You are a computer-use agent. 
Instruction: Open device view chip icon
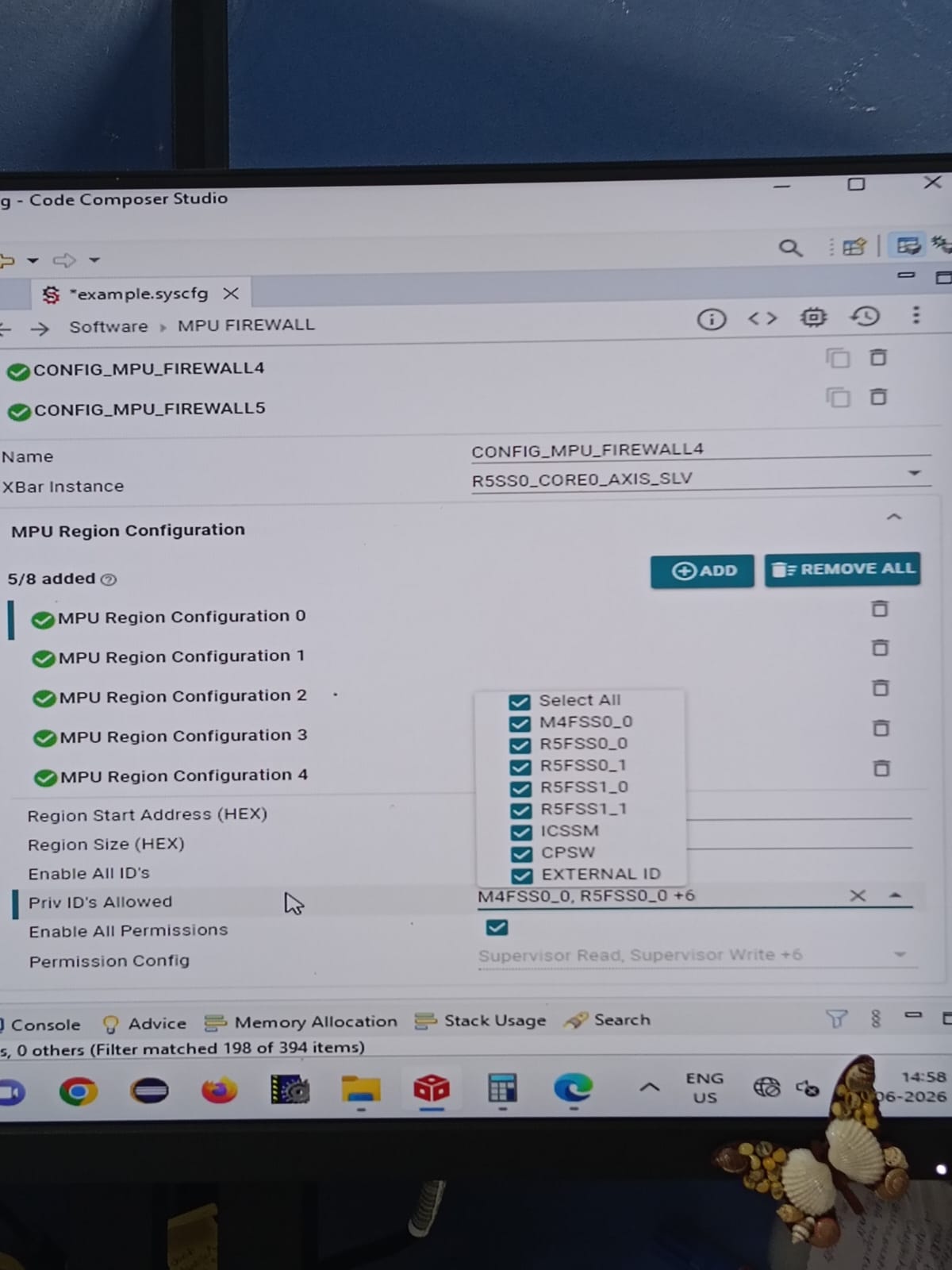(x=813, y=317)
